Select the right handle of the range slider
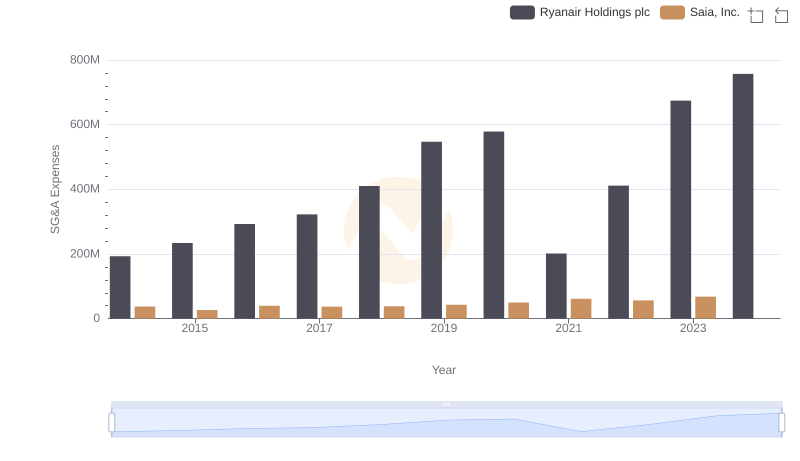 781,423
